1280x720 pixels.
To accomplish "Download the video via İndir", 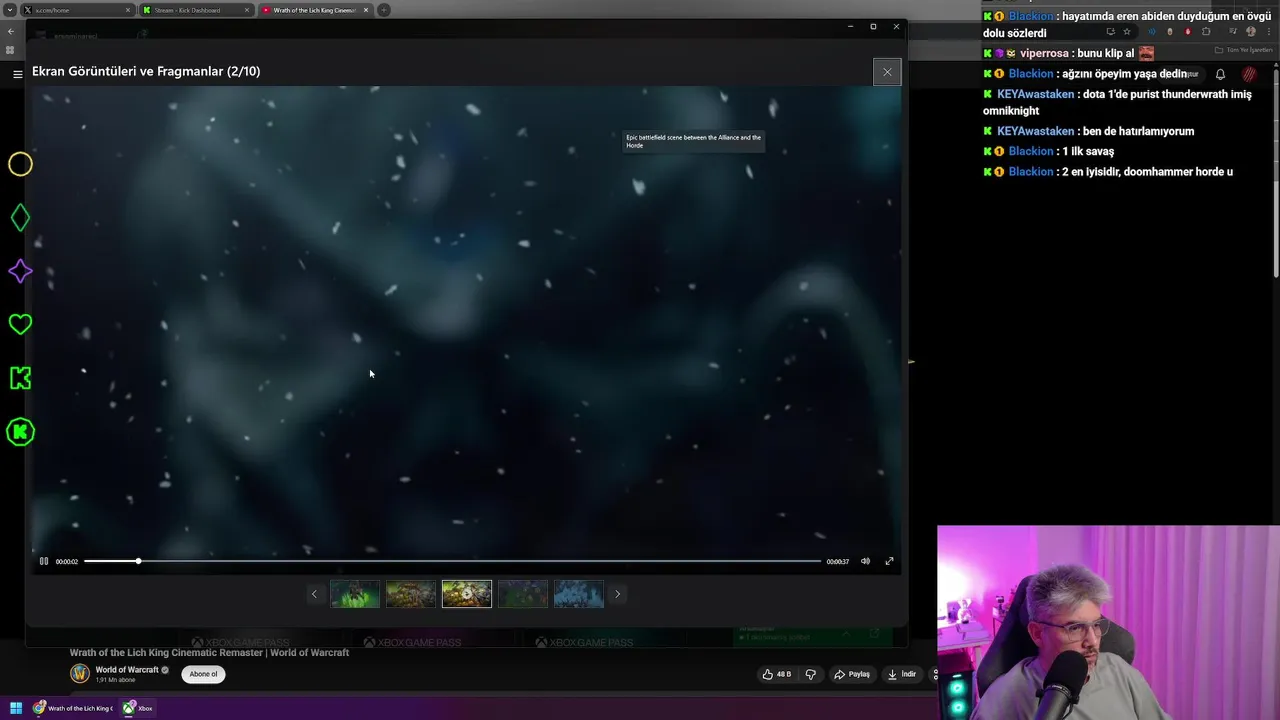I will (x=902, y=674).
